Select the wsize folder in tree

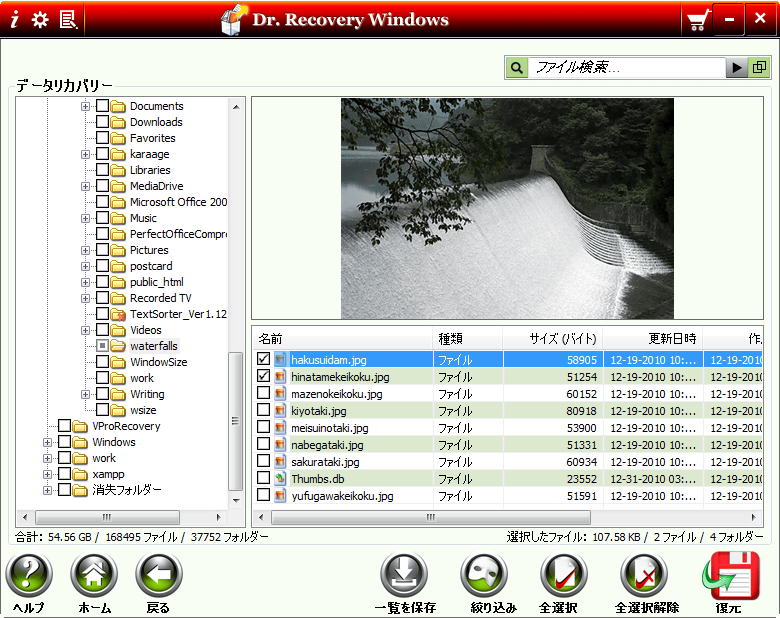click(x=143, y=411)
